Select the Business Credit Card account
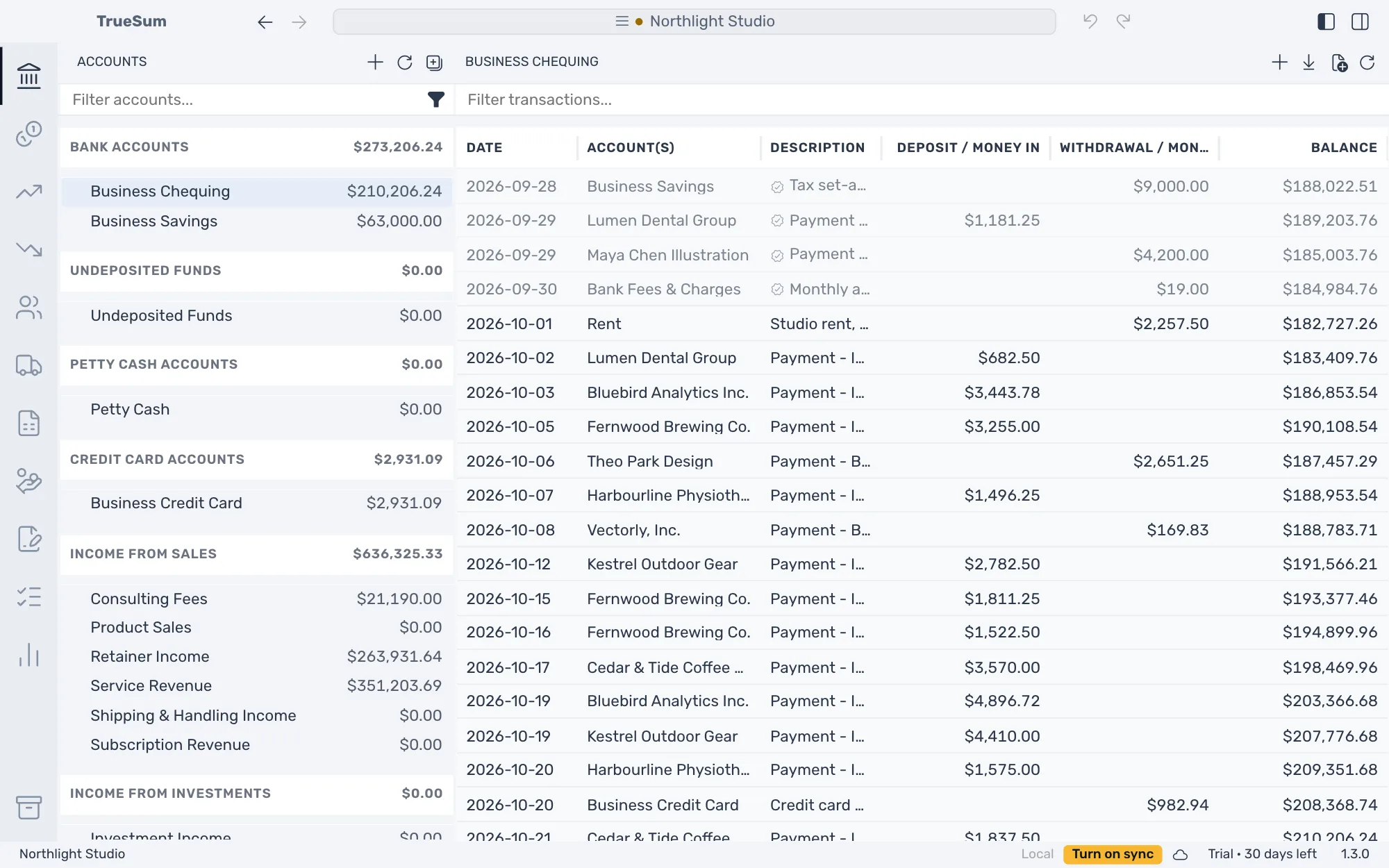The height and width of the screenshot is (868, 1389). [x=256, y=503]
